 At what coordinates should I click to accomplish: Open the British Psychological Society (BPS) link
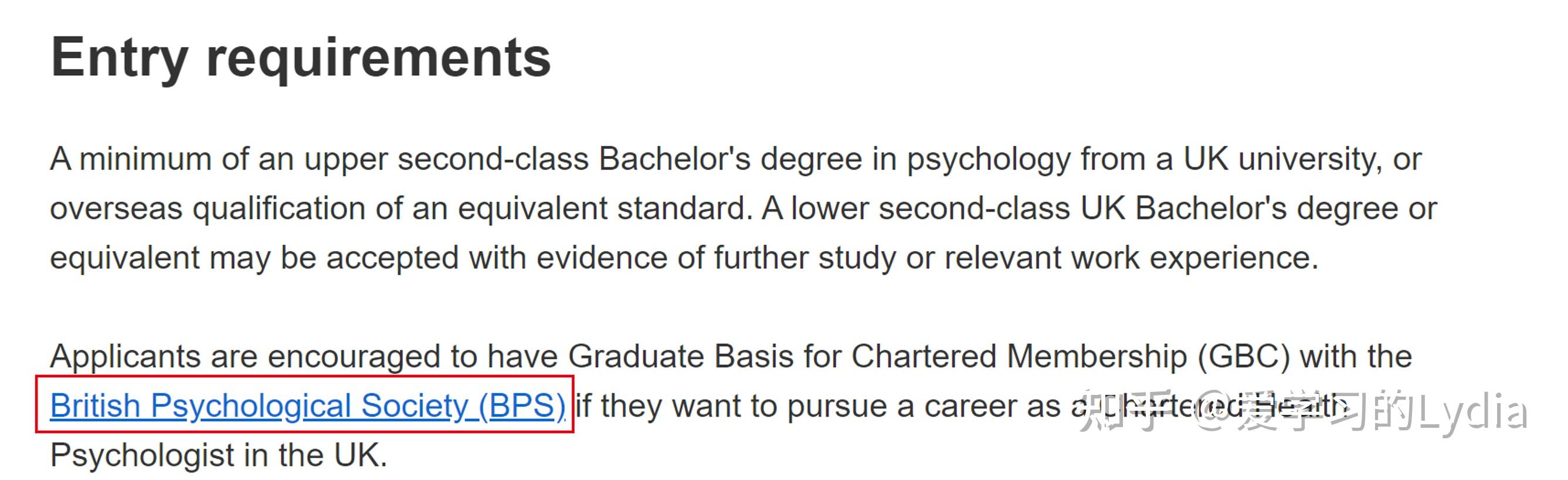click(307, 405)
